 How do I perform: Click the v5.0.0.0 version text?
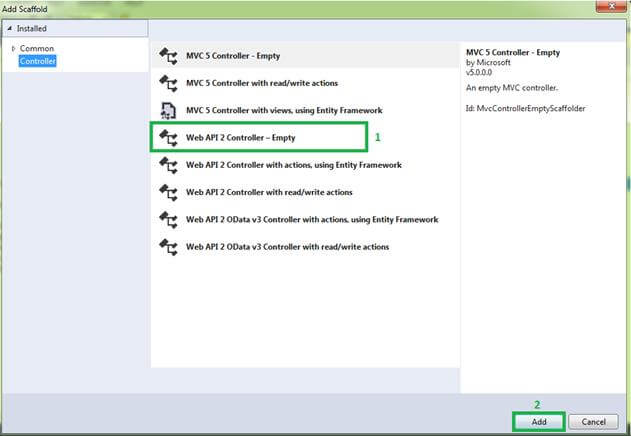click(x=479, y=72)
